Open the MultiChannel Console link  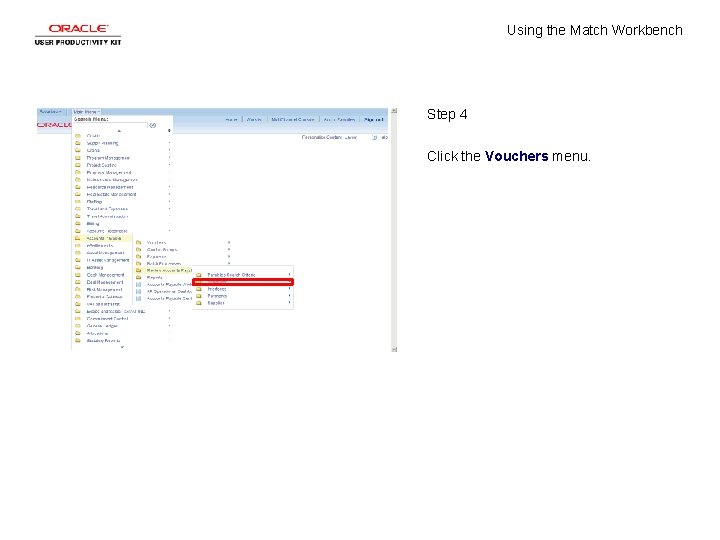point(293,119)
